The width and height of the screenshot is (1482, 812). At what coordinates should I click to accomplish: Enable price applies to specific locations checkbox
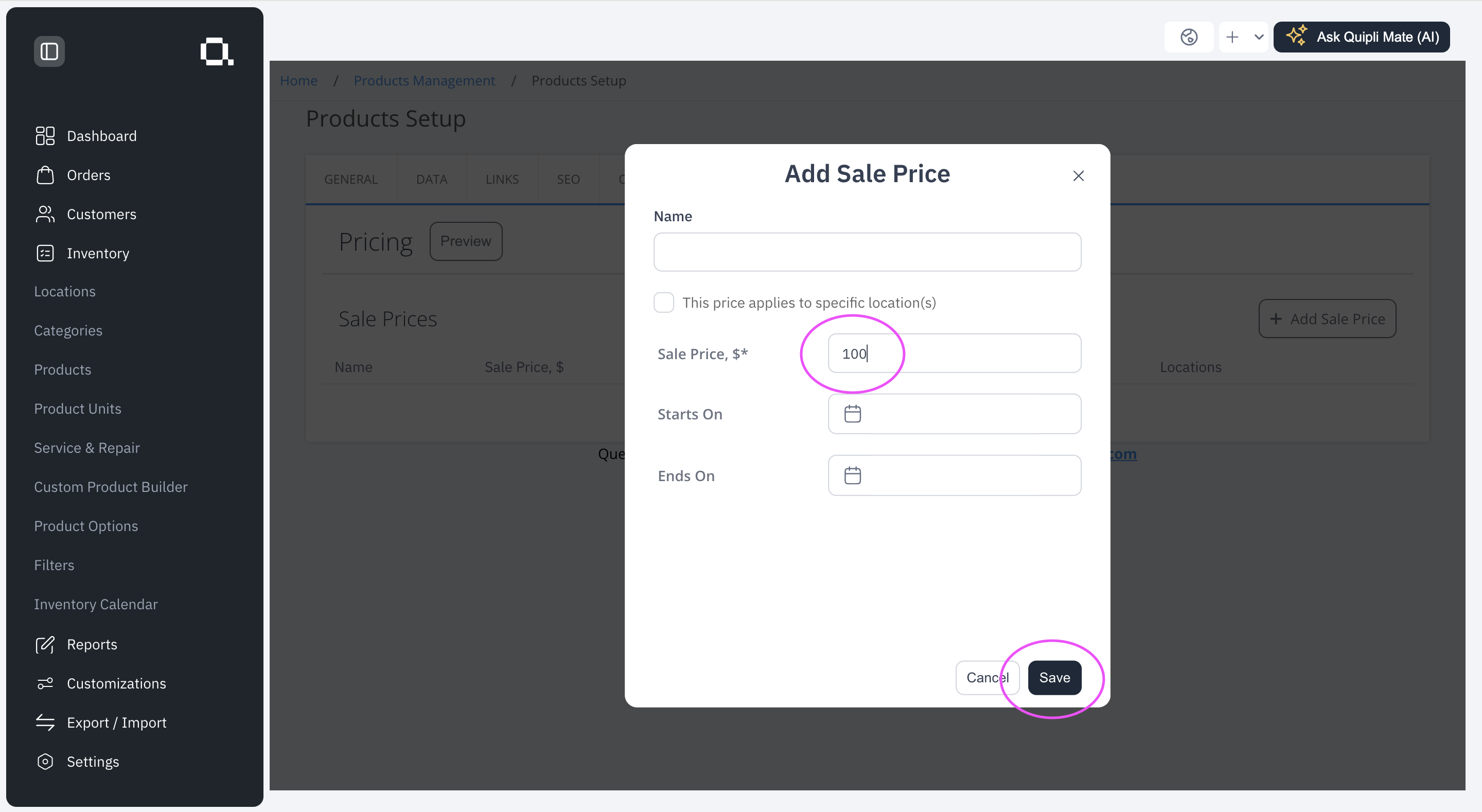663,303
